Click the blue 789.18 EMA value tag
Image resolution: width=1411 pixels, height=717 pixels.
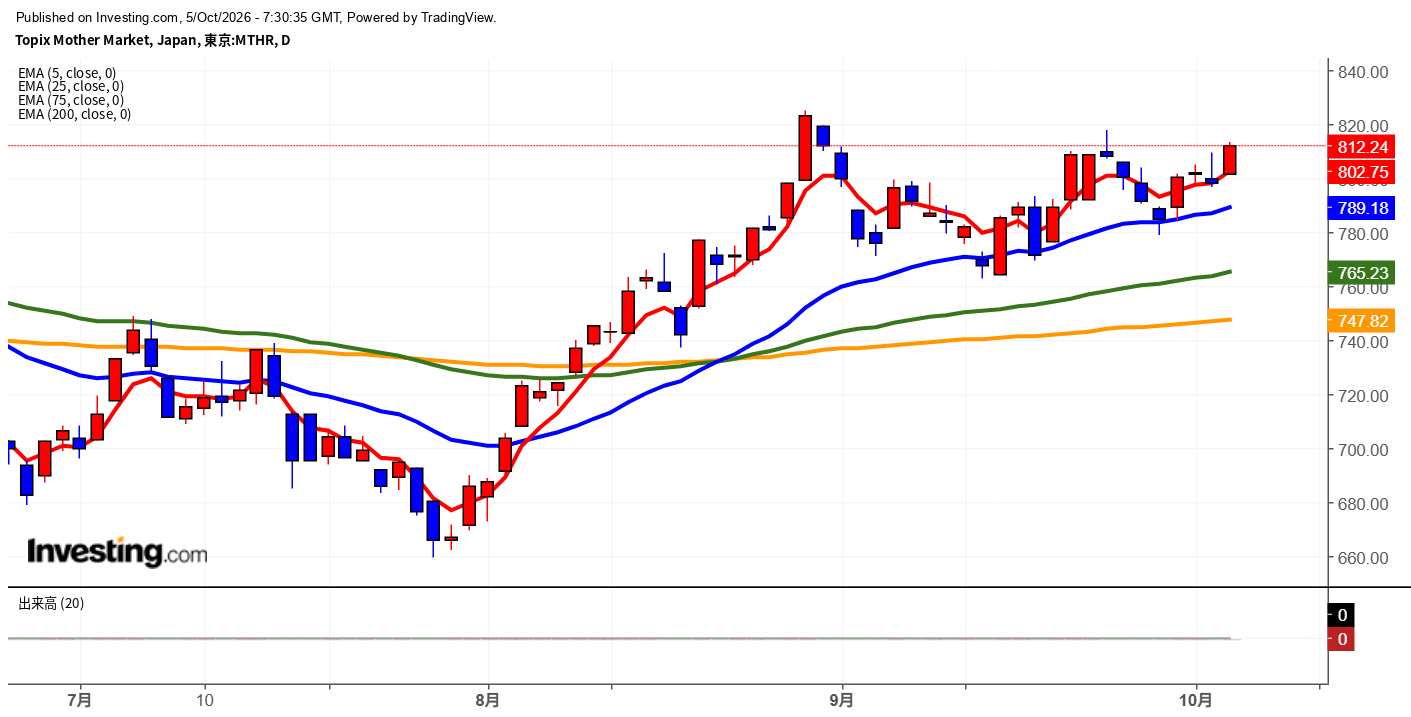click(x=1362, y=208)
